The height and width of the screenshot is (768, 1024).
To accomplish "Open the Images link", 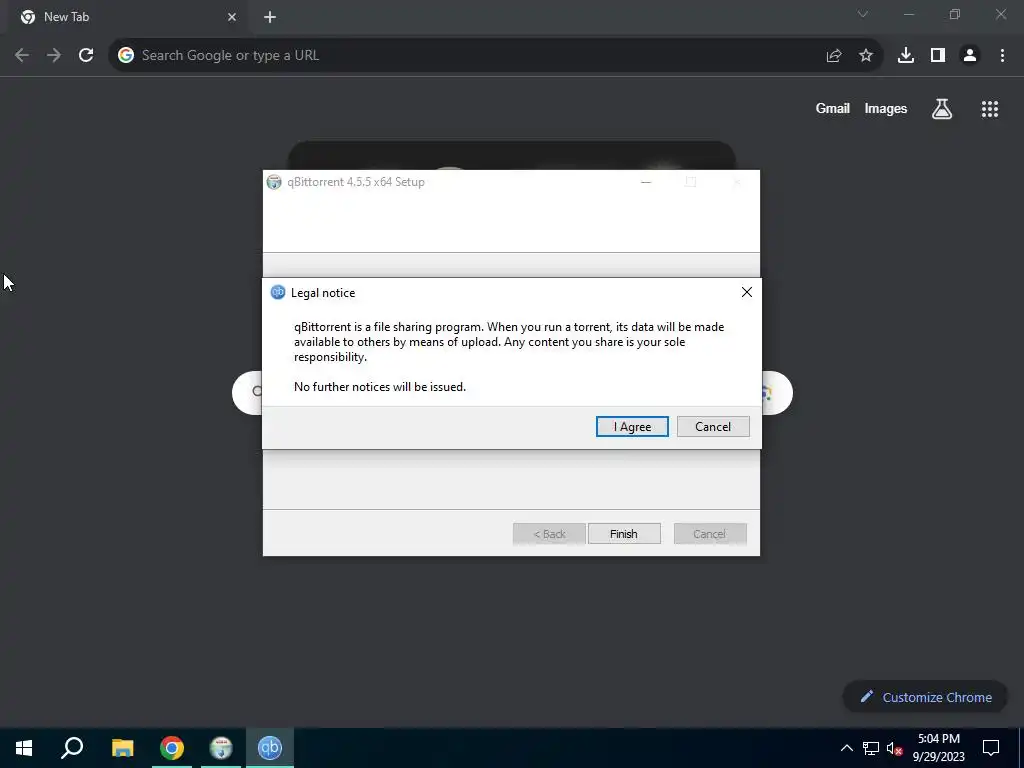I will pos(886,108).
